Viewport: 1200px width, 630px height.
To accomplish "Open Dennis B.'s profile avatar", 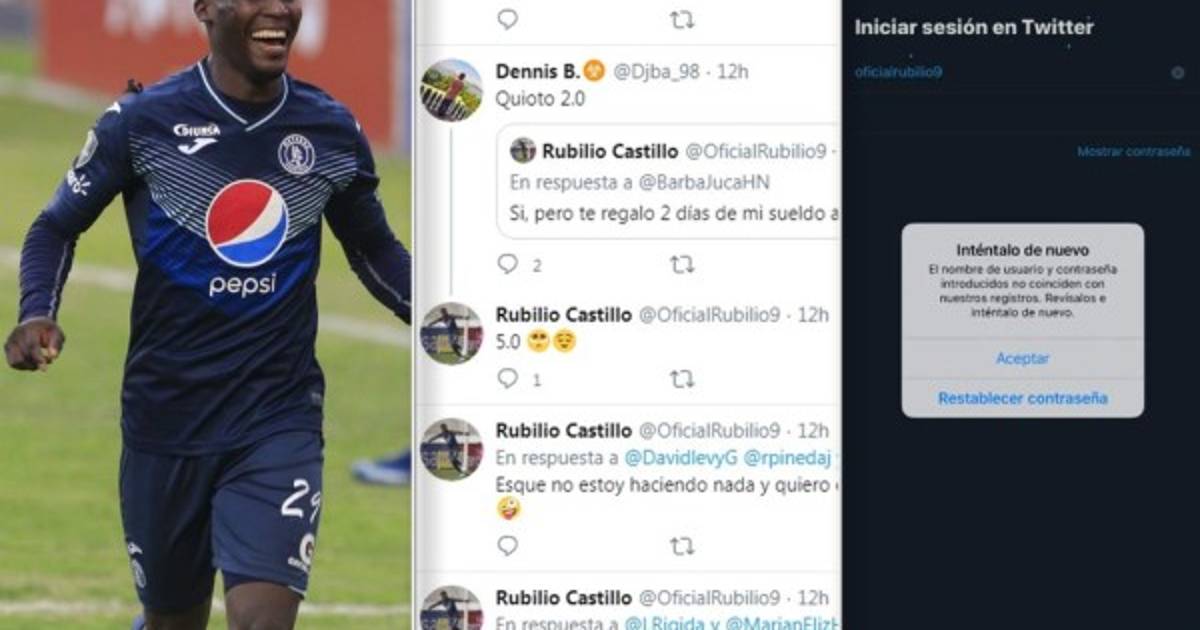I will point(451,90).
